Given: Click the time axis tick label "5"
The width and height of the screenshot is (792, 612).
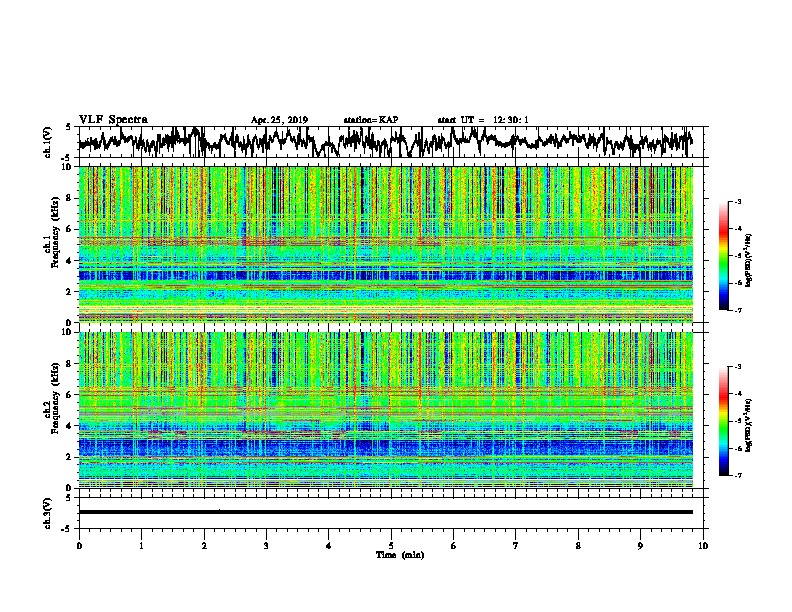Looking at the screenshot, I should pos(391,546).
